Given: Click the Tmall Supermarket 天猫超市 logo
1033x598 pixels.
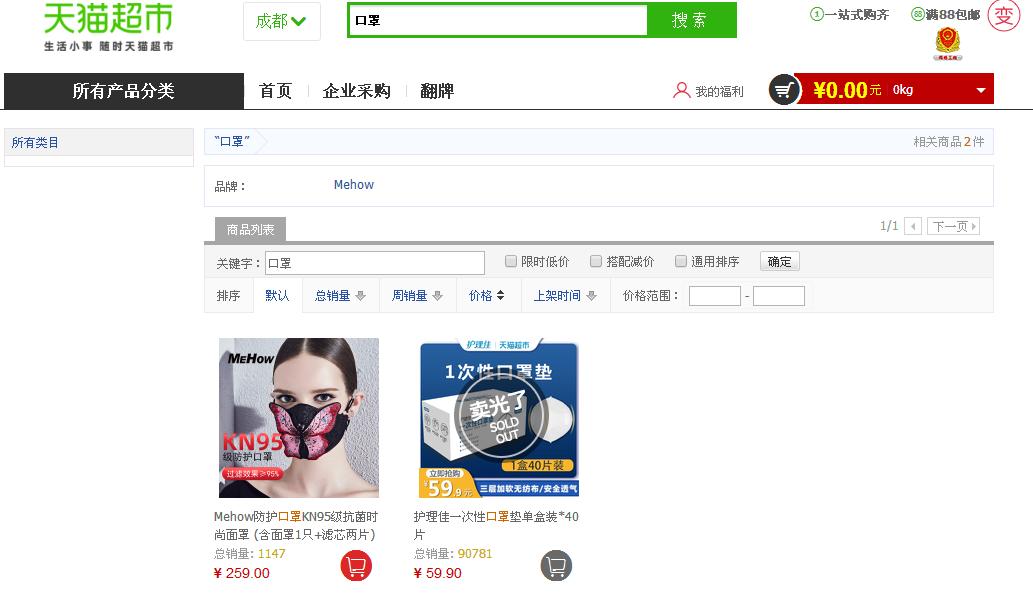Looking at the screenshot, I should 106,25.
